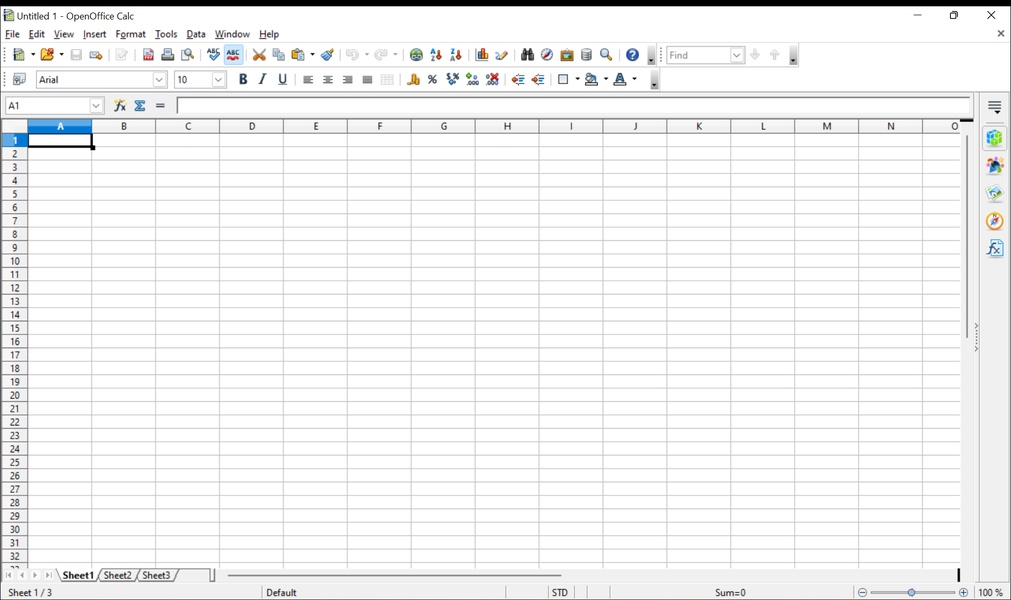Viewport: 1011px width, 600px height.
Task: Open the Function Wizard beside the Name Box
Action: tap(120, 106)
